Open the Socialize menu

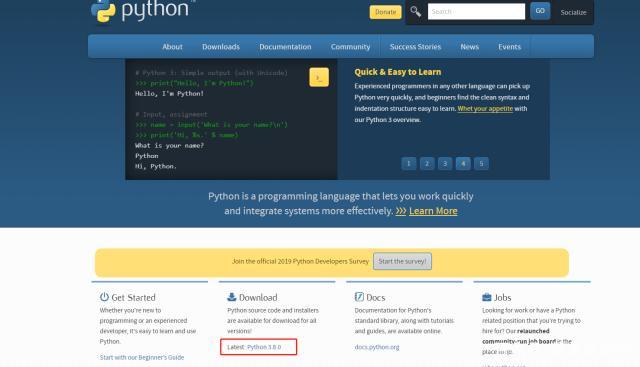click(x=573, y=12)
